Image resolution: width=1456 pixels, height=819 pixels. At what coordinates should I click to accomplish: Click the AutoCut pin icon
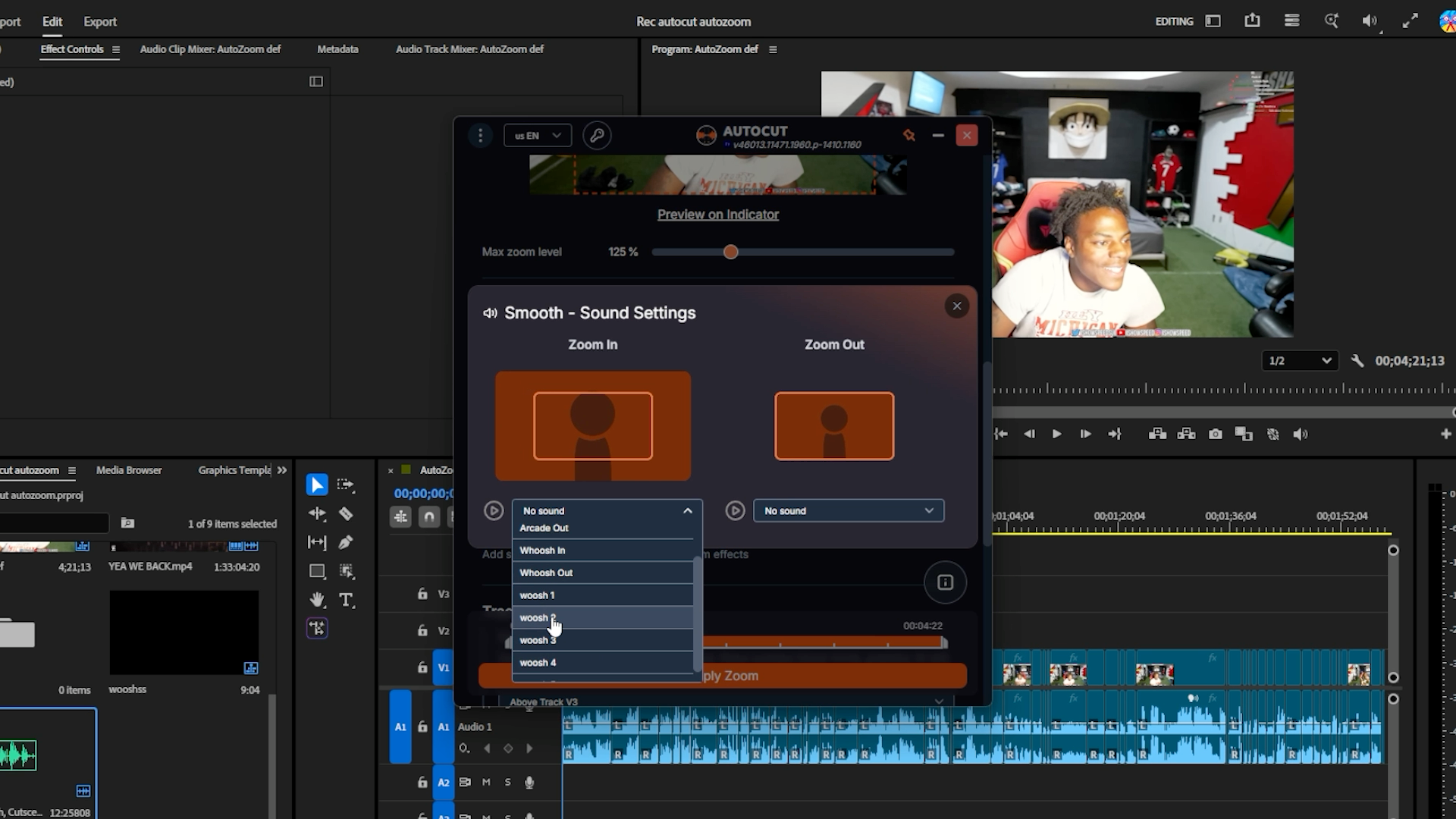(x=908, y=136)
